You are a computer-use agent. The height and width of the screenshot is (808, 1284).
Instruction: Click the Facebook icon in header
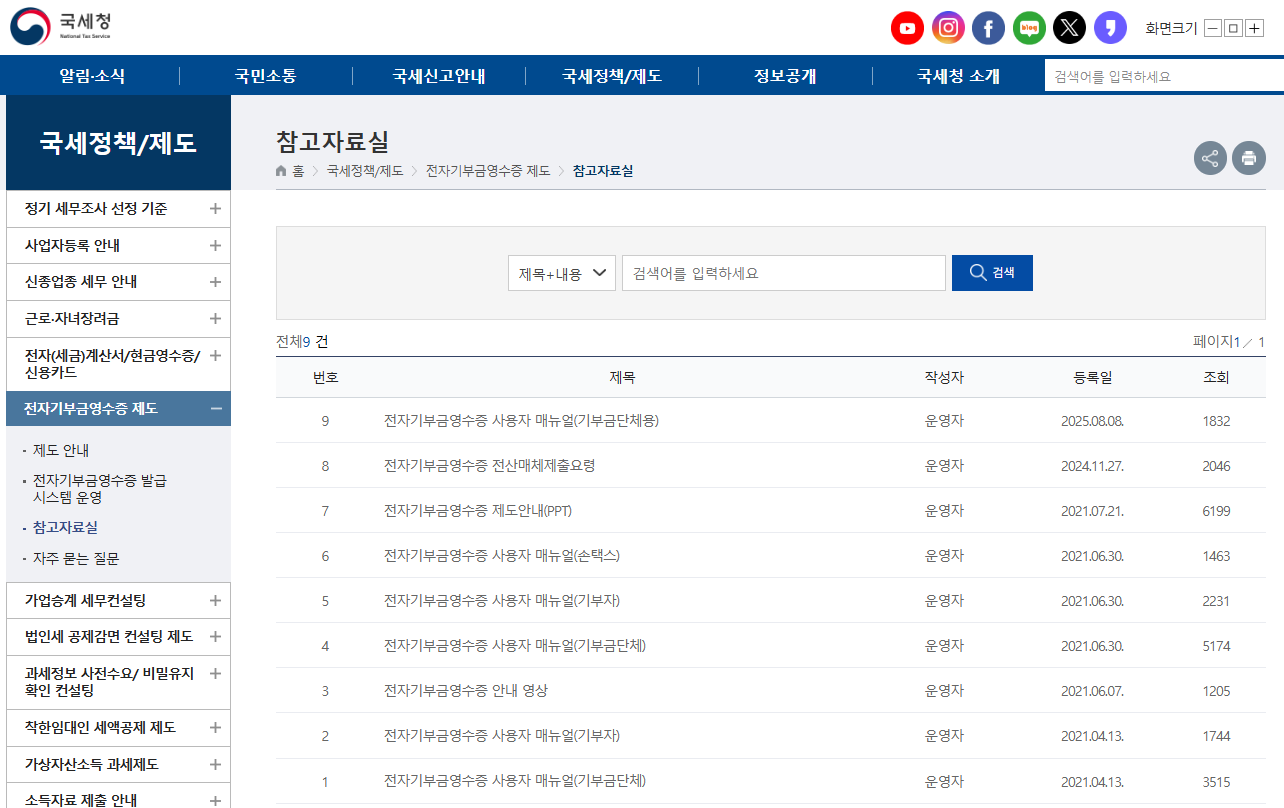pos(988,28)
